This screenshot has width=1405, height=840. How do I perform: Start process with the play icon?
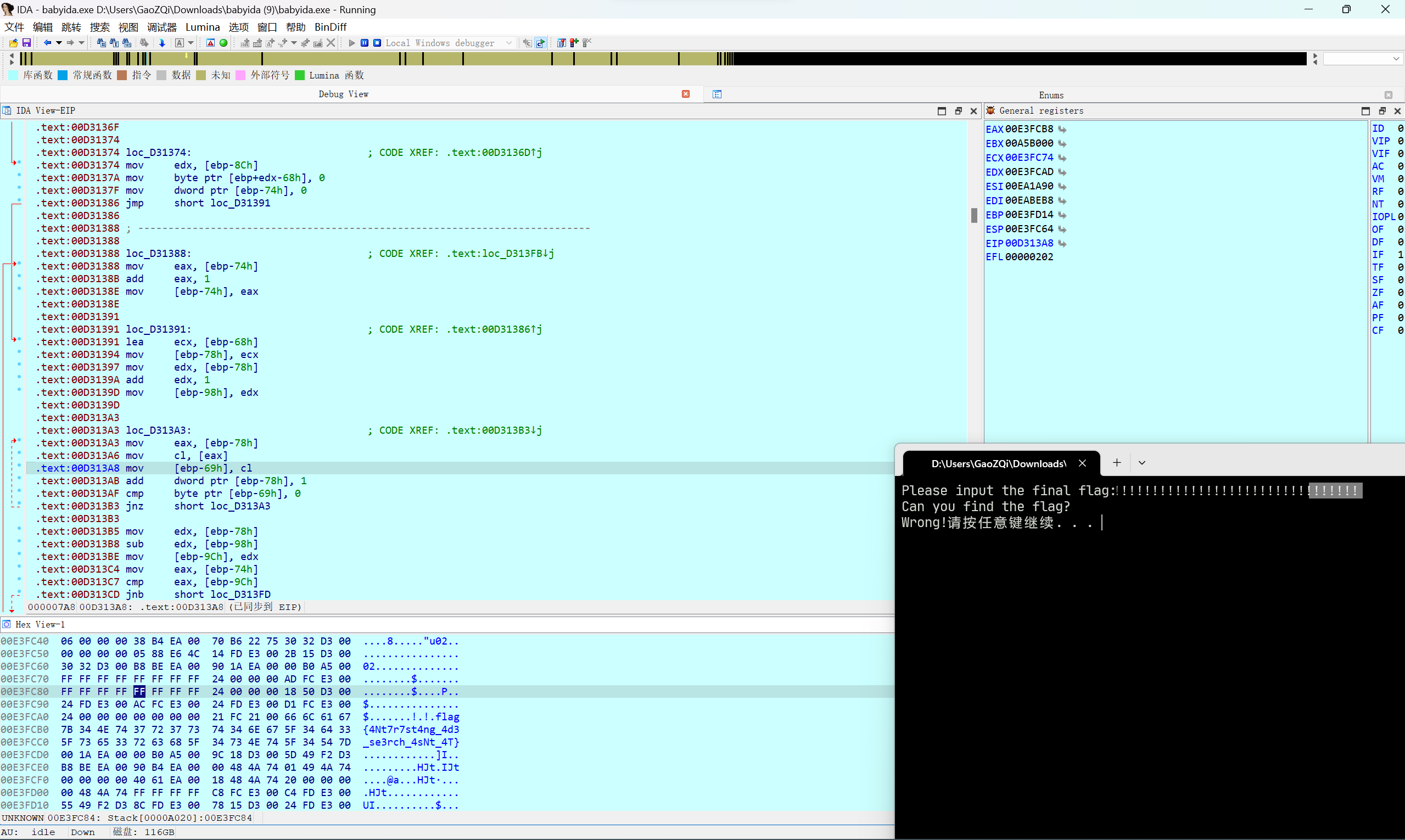(352, 43)
